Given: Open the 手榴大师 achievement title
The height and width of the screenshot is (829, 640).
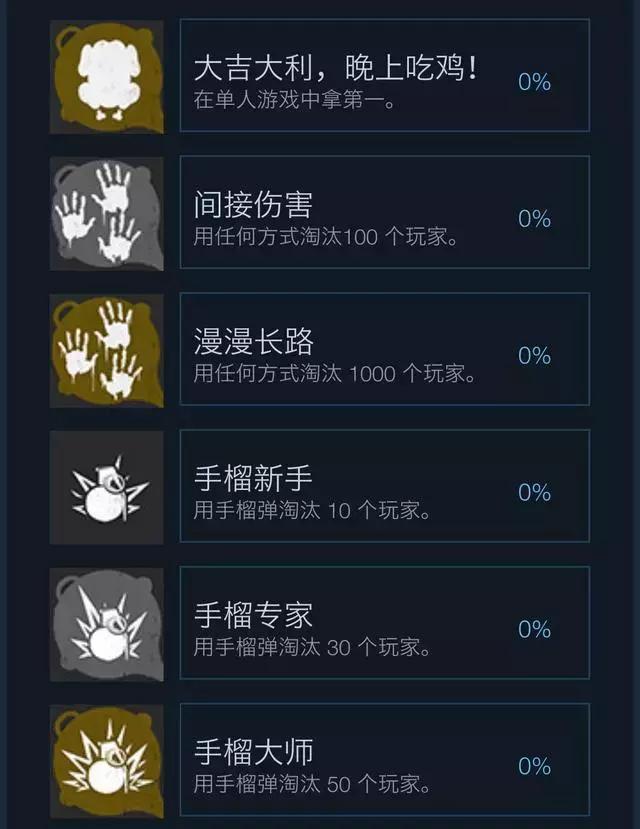Looking at the screenshot, I should point(253,752).
